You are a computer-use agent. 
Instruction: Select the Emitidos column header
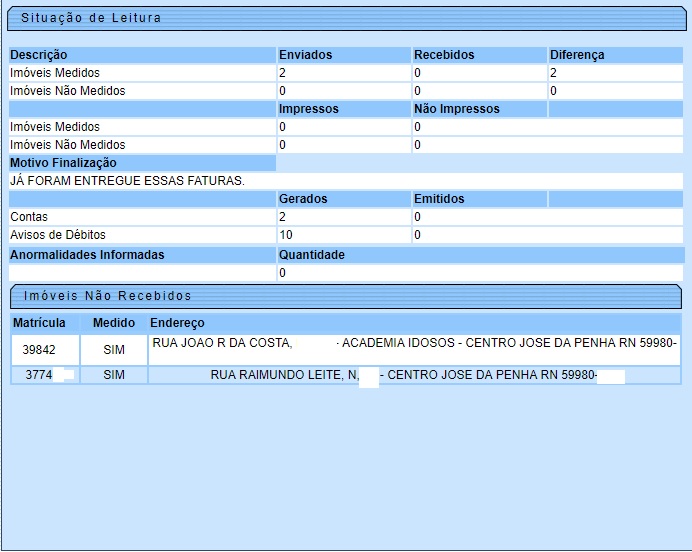point(439,199)
